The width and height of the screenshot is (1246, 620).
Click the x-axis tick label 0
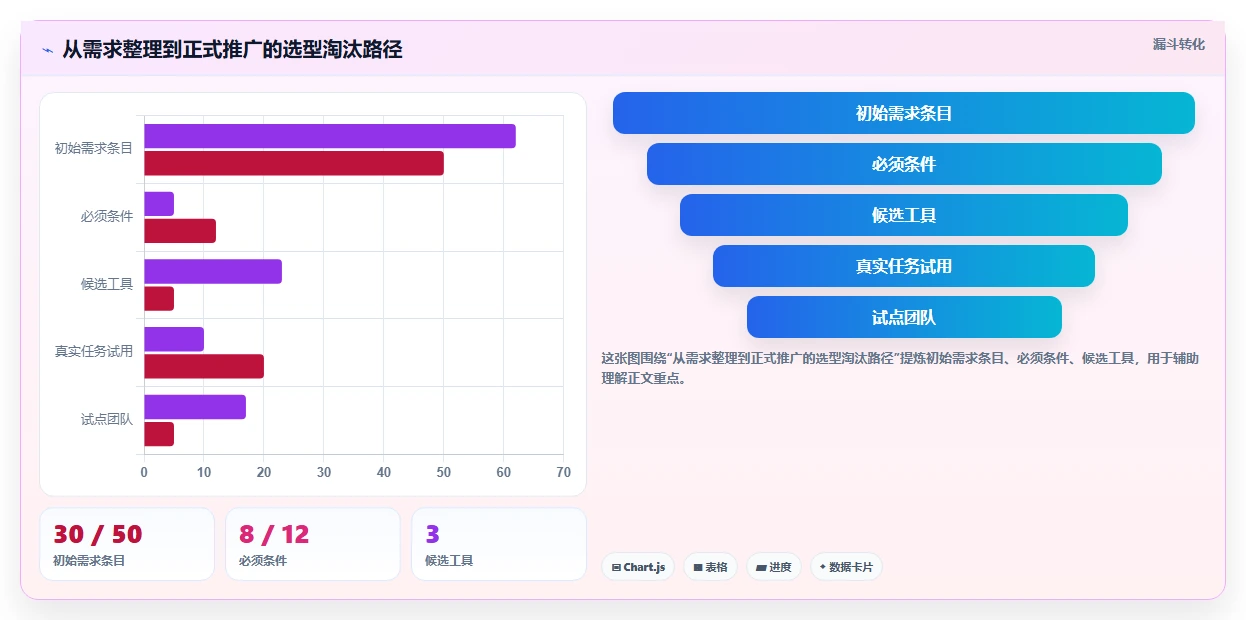click(144, 472)
